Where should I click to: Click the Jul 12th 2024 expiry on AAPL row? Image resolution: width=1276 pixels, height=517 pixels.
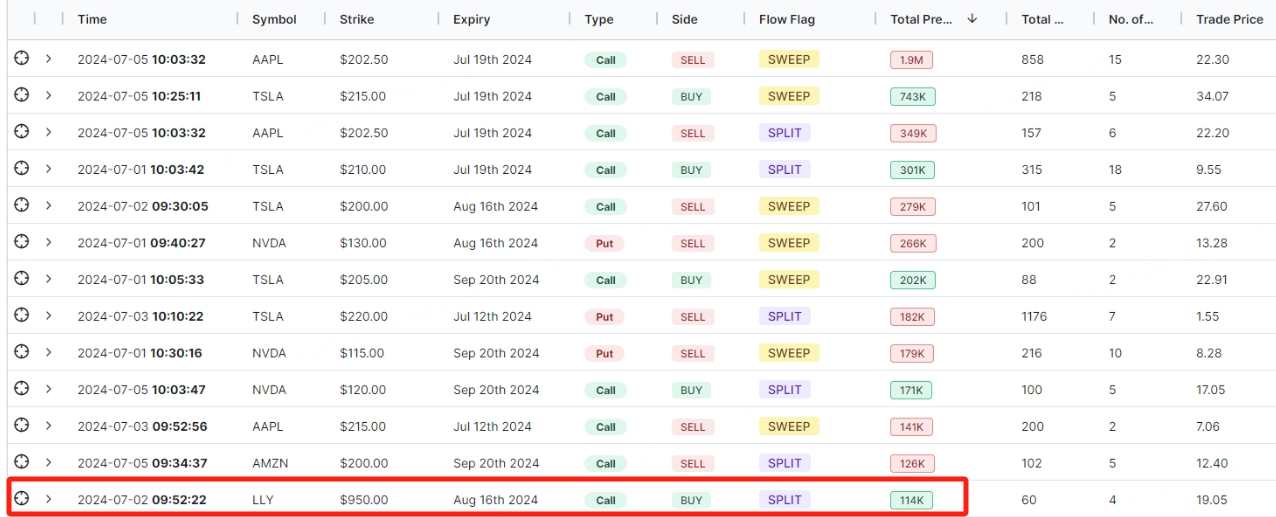492,426
